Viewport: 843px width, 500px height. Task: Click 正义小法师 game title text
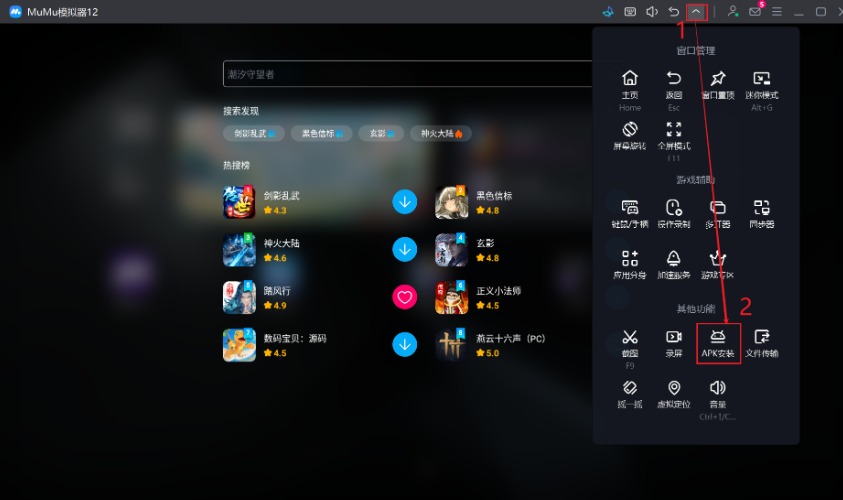[498, 291]
